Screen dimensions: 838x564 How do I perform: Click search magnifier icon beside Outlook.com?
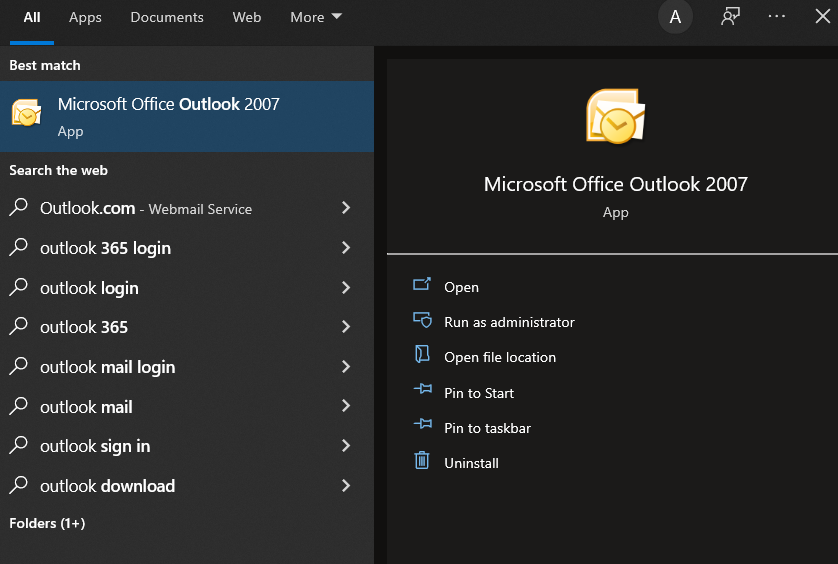pos(18,207)
